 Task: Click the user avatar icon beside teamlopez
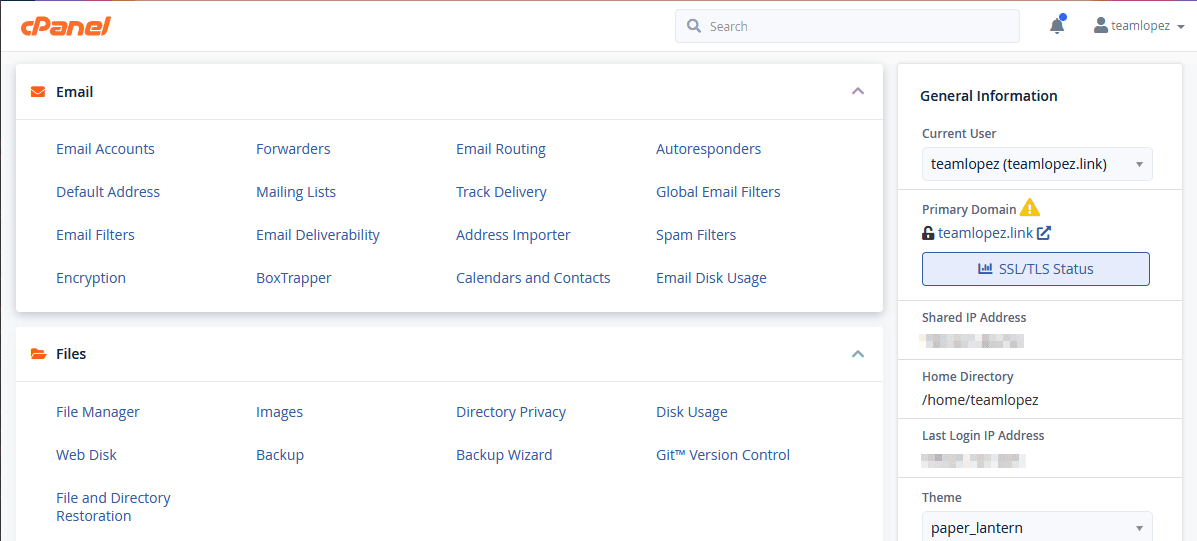pos(1101,25)
